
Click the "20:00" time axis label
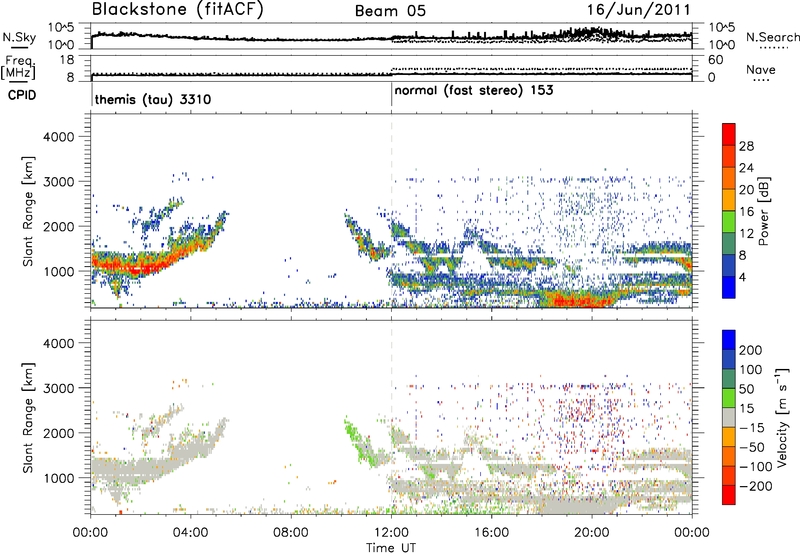pyautogui.click(x=591, y=533)
